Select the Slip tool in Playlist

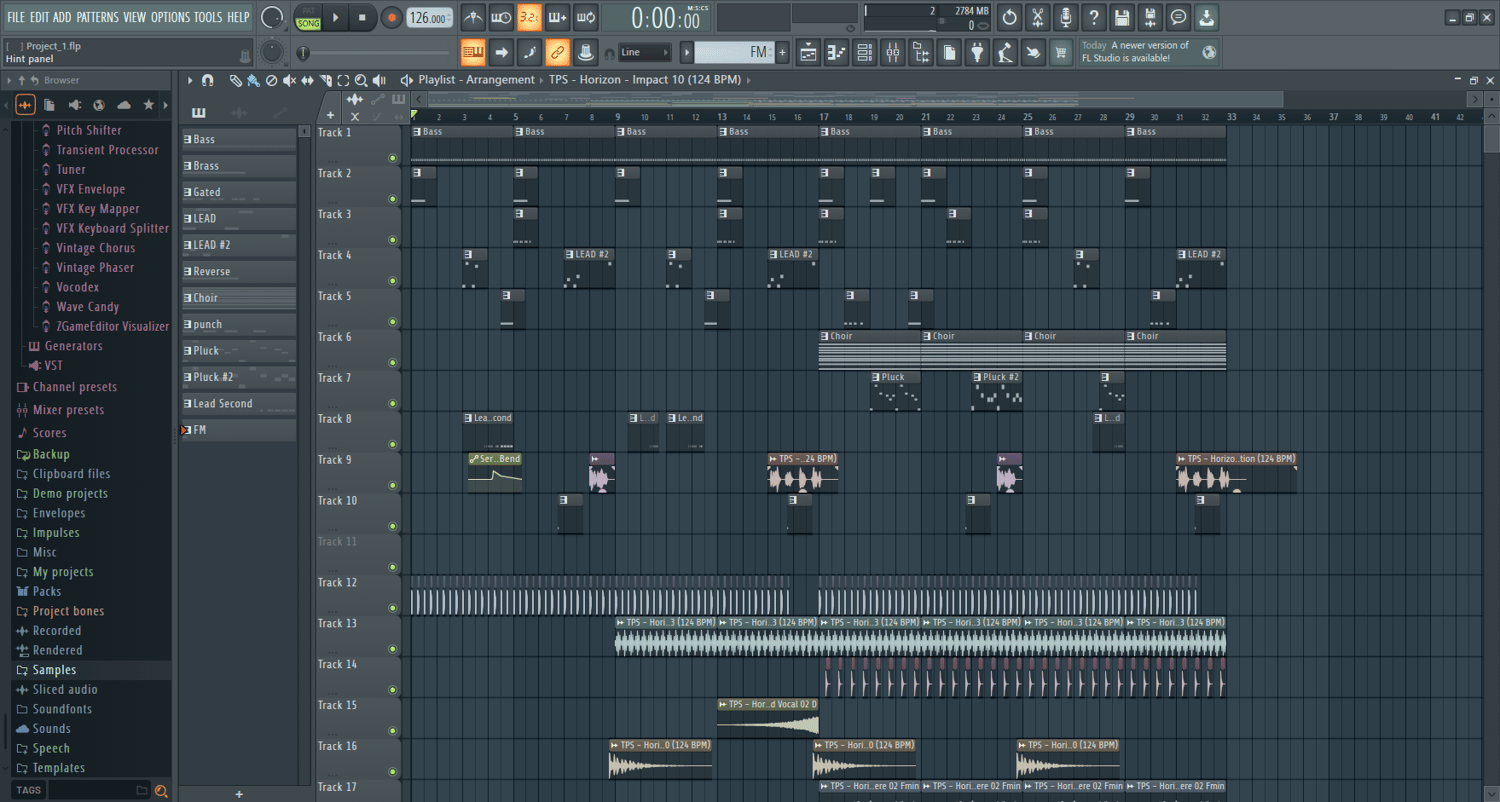(x=307, y=80)
